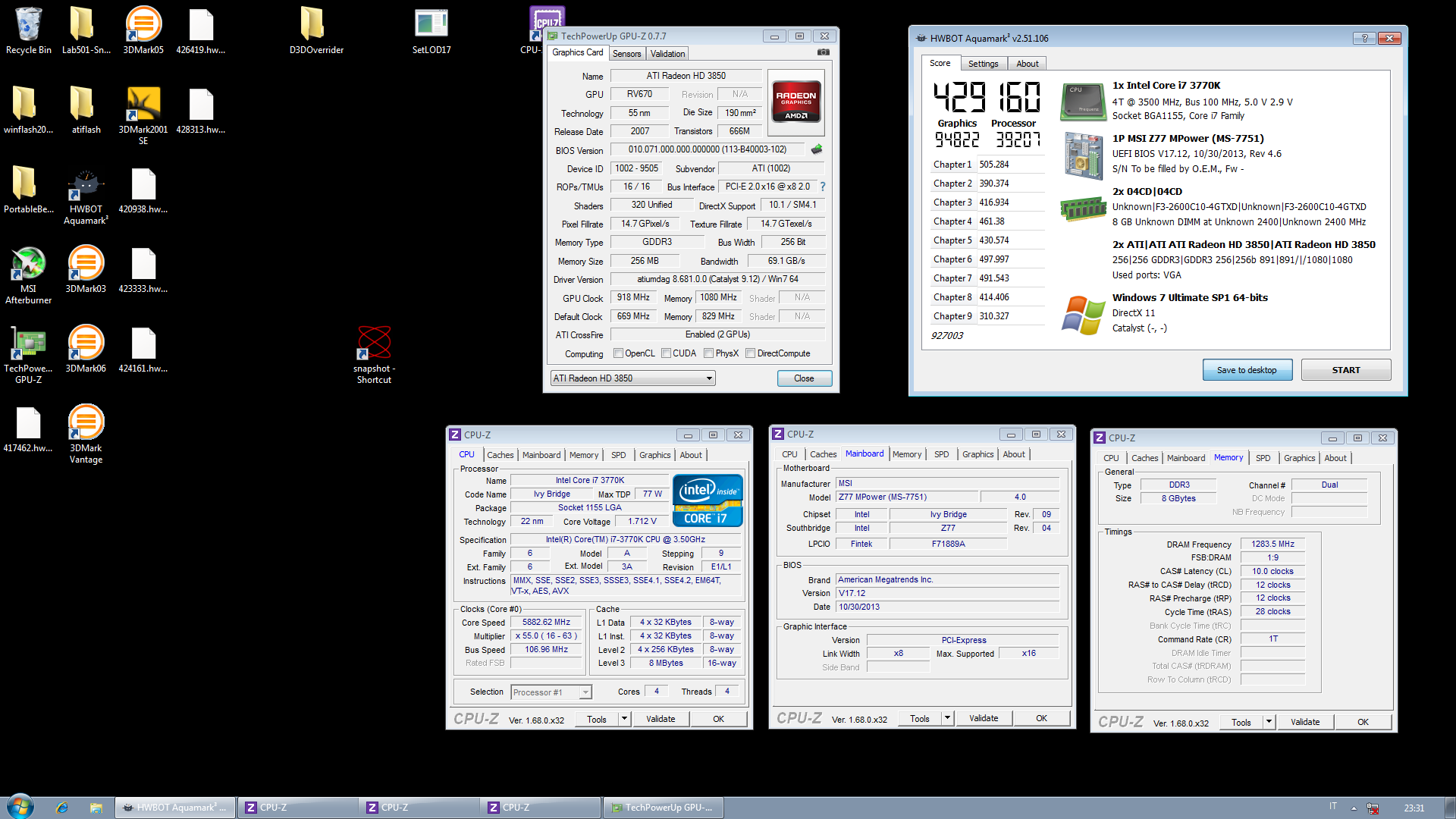Click Validate in the CPU tab CPU-Z window
1456x819 pixels.
[661, 719]
